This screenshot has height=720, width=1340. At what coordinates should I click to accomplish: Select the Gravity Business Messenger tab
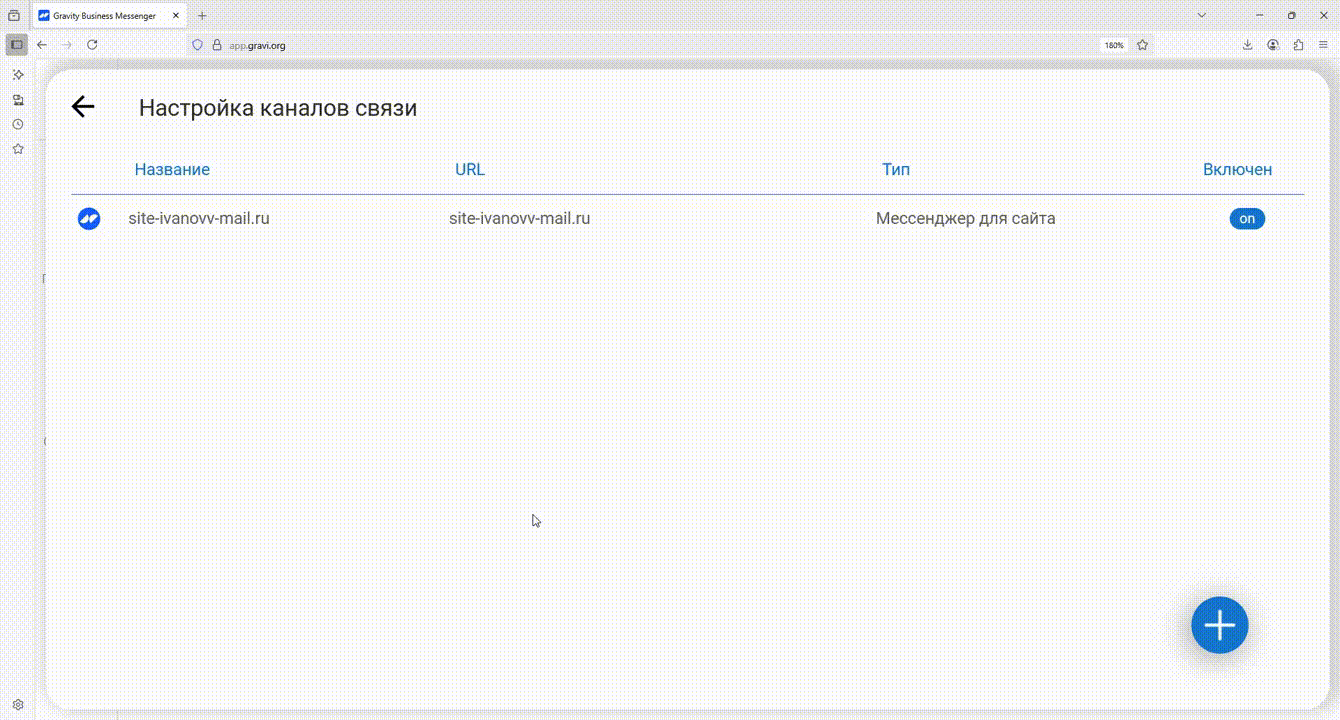tap(104, 16)
